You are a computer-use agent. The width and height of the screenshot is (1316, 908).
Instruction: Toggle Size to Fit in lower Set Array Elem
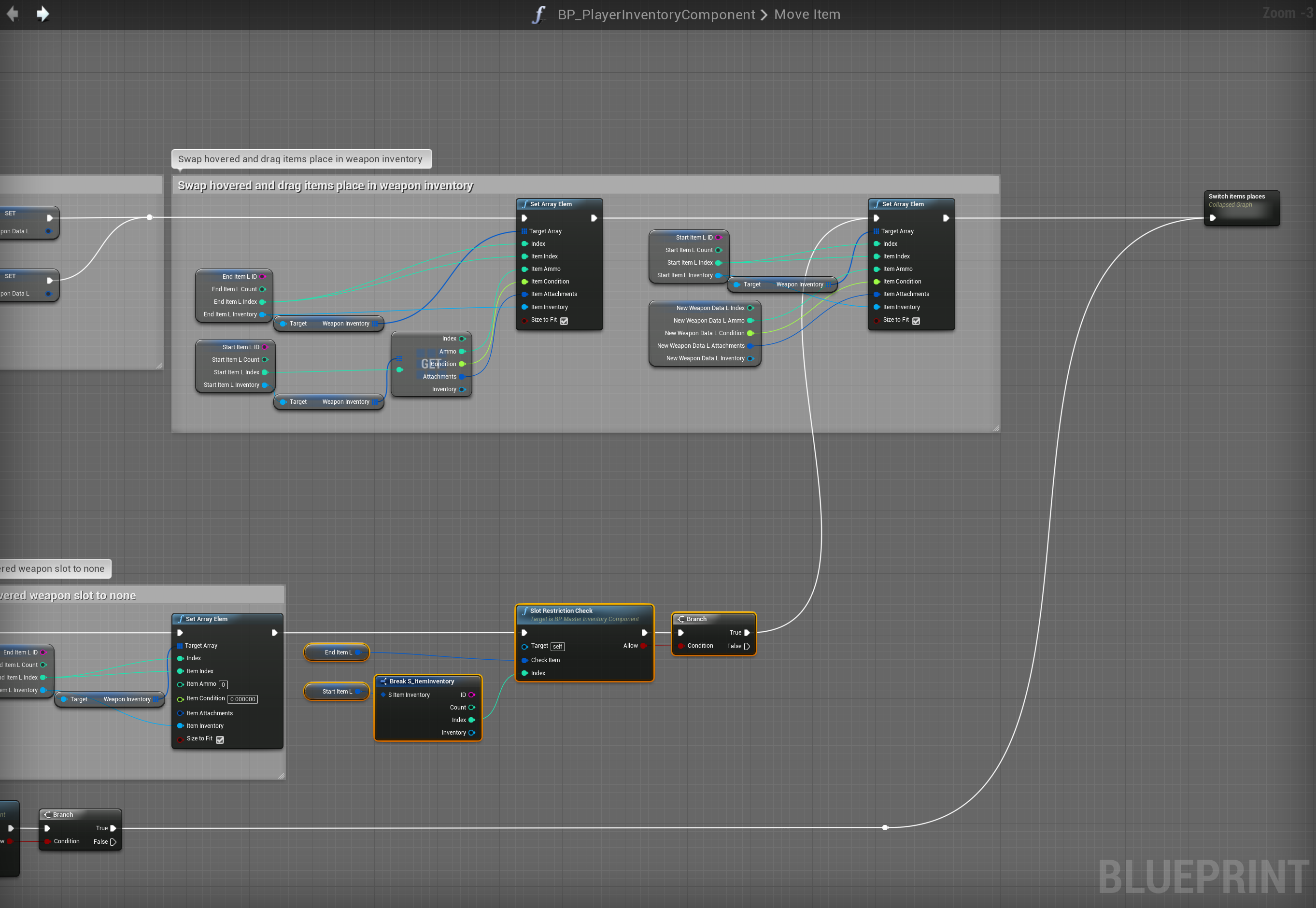(x=220, y=739)
